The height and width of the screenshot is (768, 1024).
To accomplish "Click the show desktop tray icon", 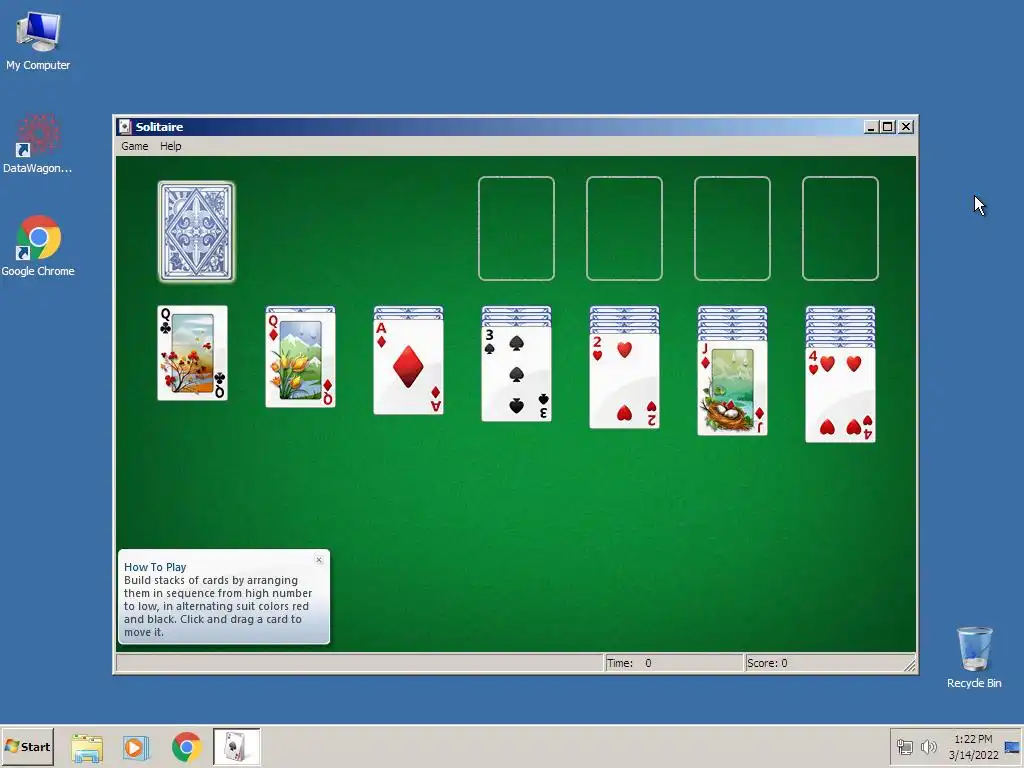I will (x=1012, y=747).
